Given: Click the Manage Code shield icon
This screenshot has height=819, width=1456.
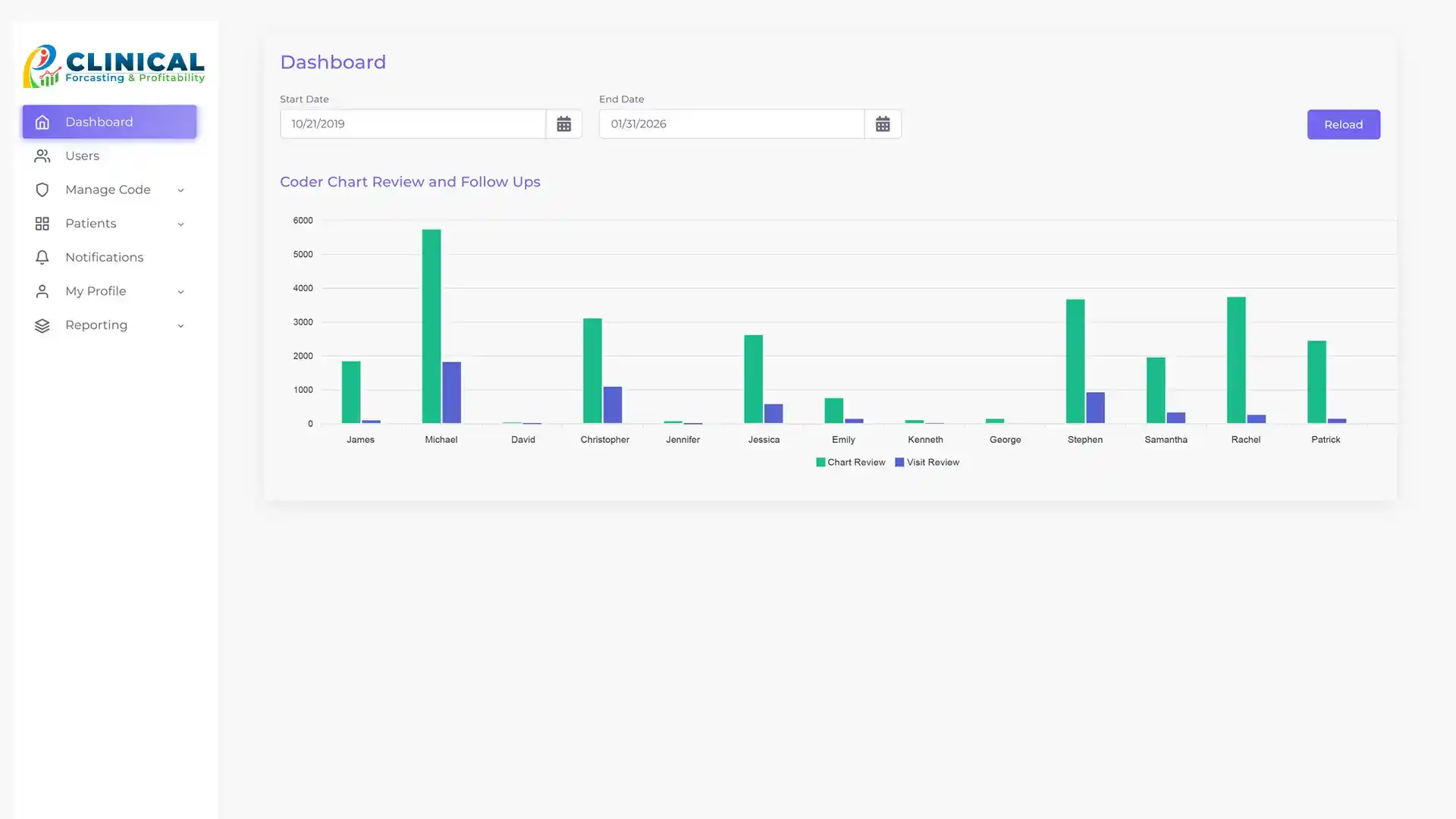Looking at the screenshot, I should 42,190.
